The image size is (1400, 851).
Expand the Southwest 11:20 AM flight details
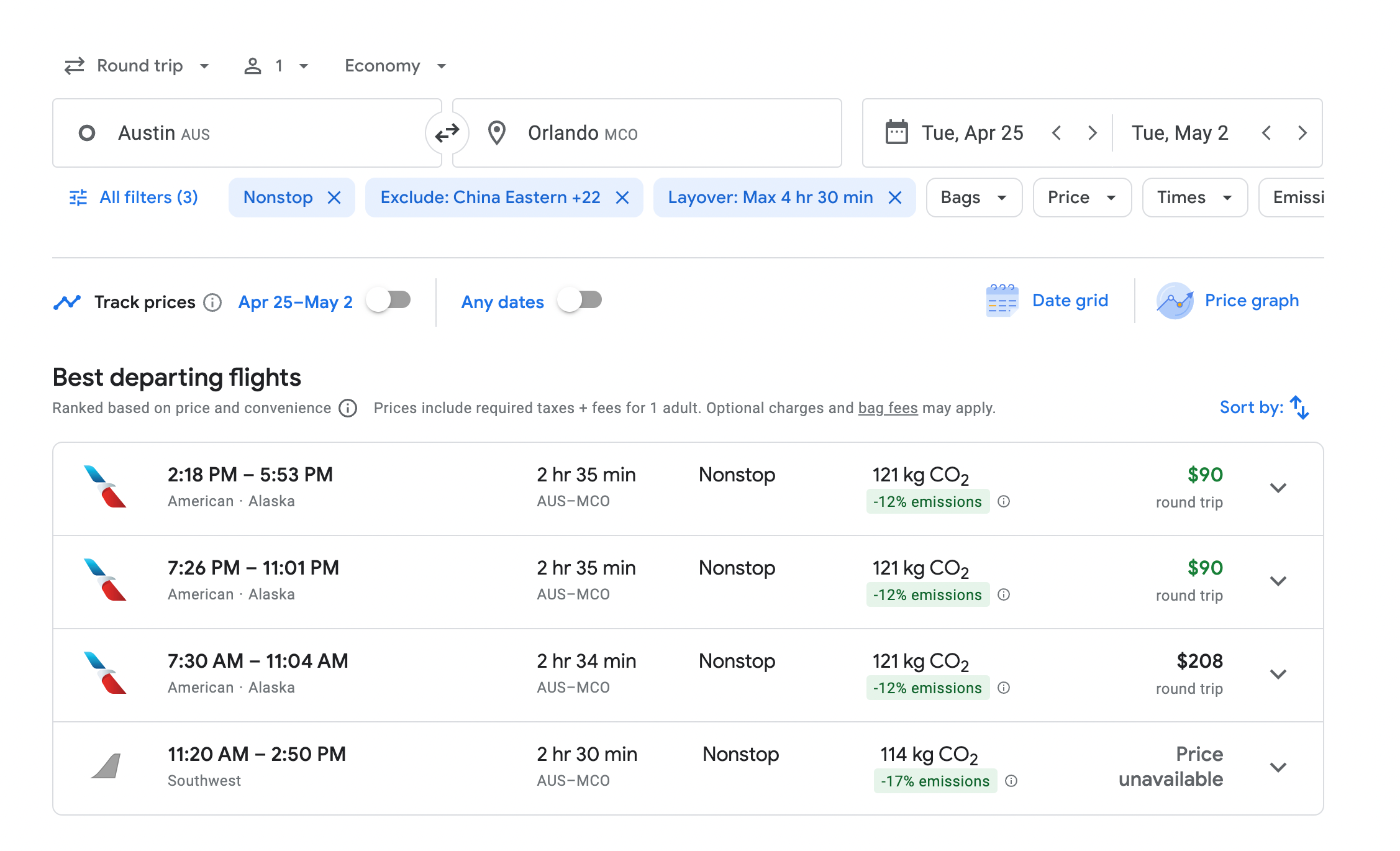click(1278, 768)
